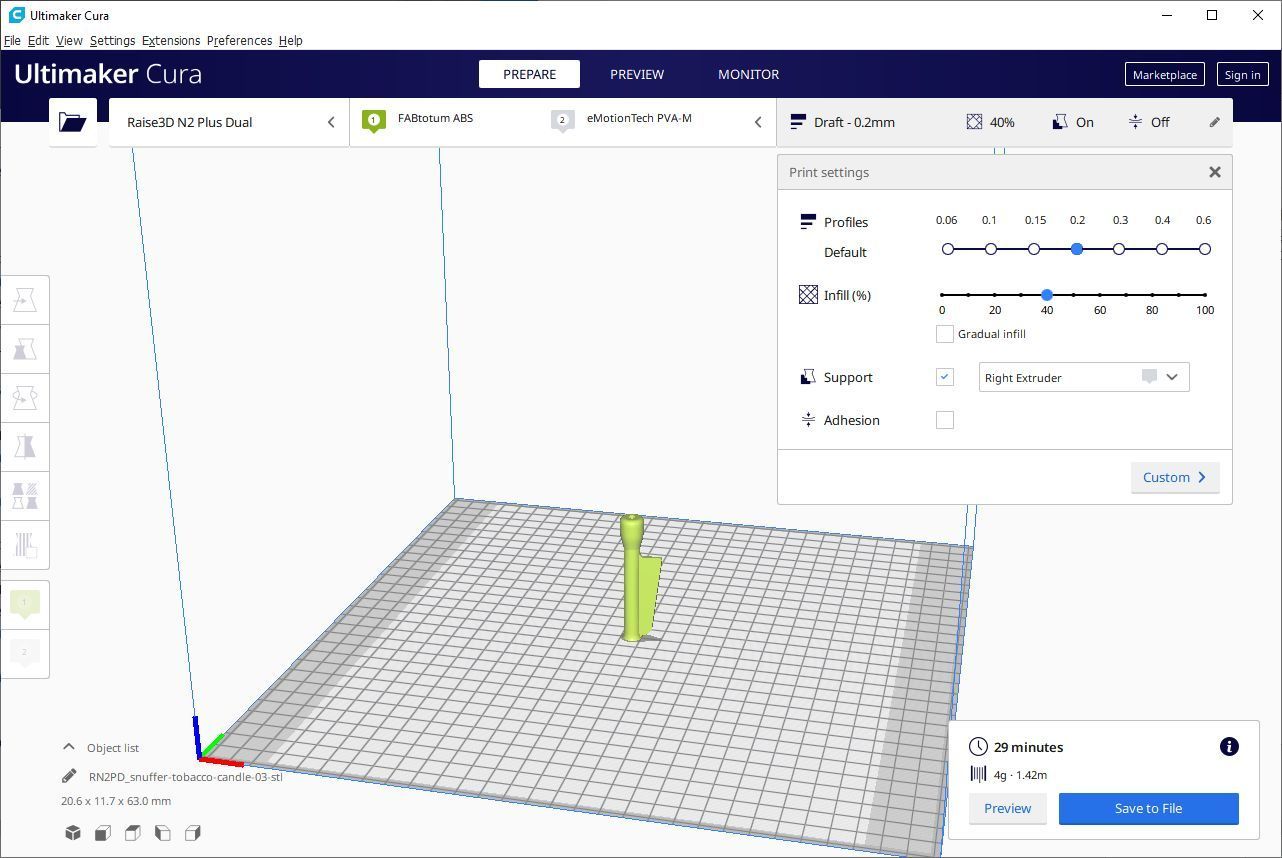Open the Settings menu
This screenshot has width=1282, height=858.
[x=112, y=41]
